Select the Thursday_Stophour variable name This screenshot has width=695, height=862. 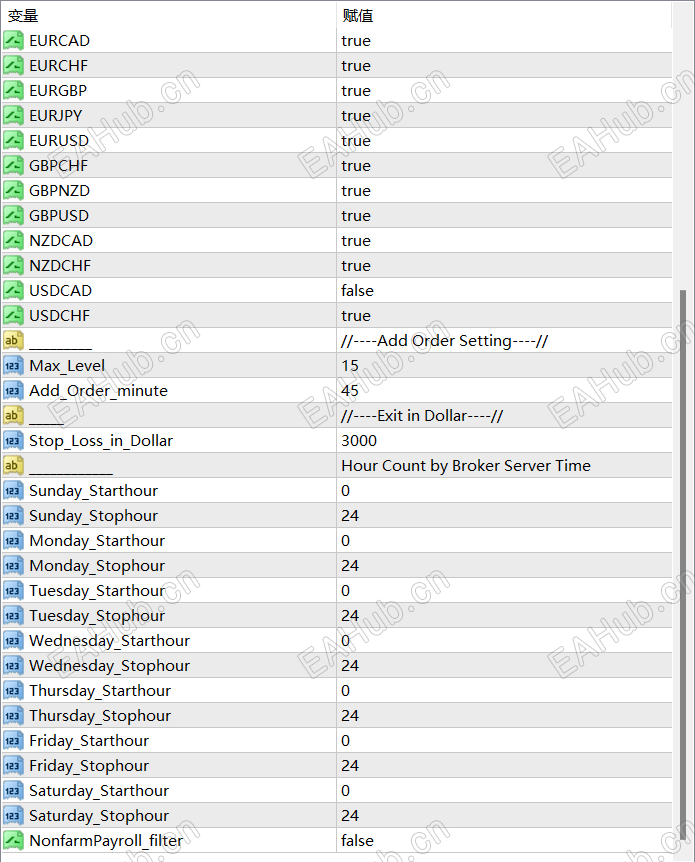(x=100, y=716)
